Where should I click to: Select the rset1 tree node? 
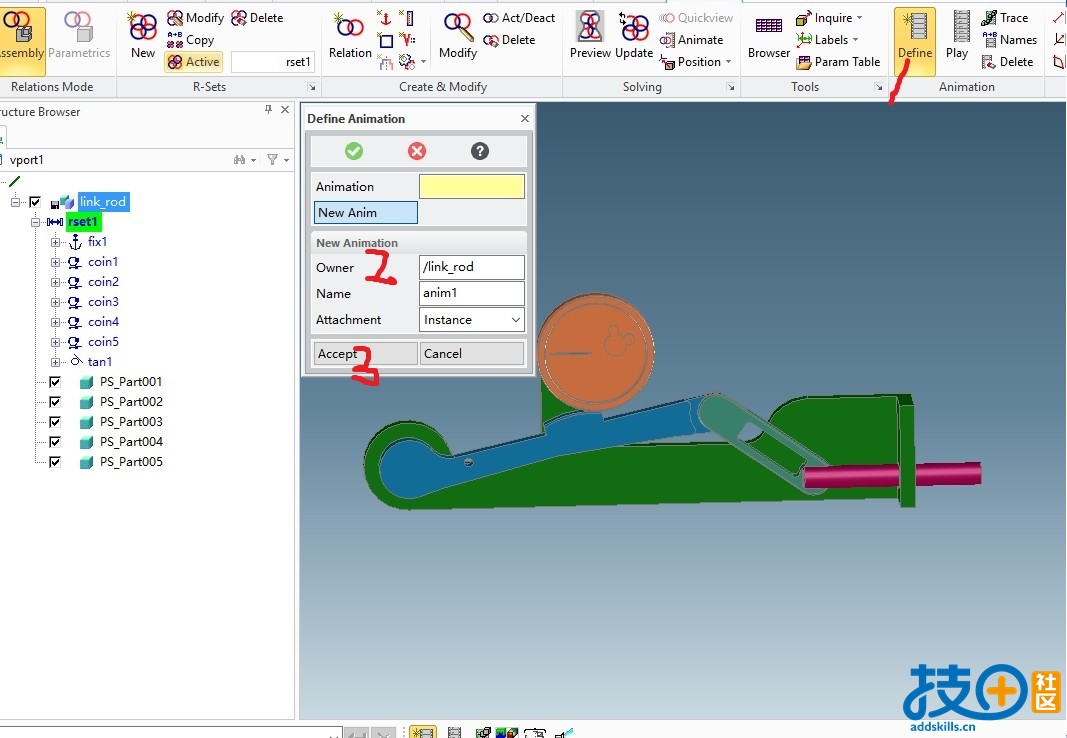click(x=82, y=222)
